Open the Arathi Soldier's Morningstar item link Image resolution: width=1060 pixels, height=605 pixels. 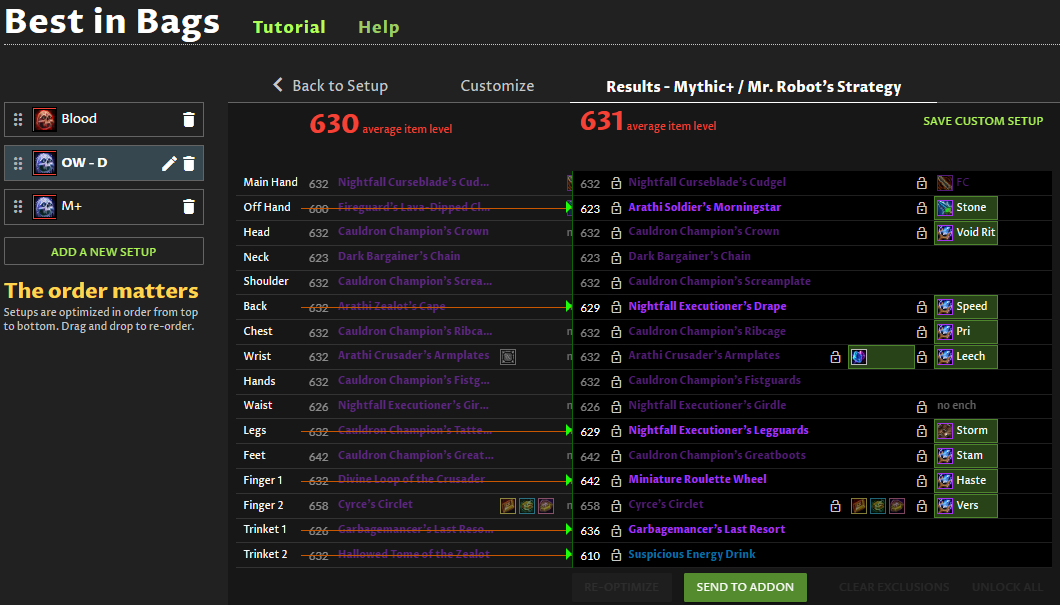pyautogui.click(x=704, y=208)
